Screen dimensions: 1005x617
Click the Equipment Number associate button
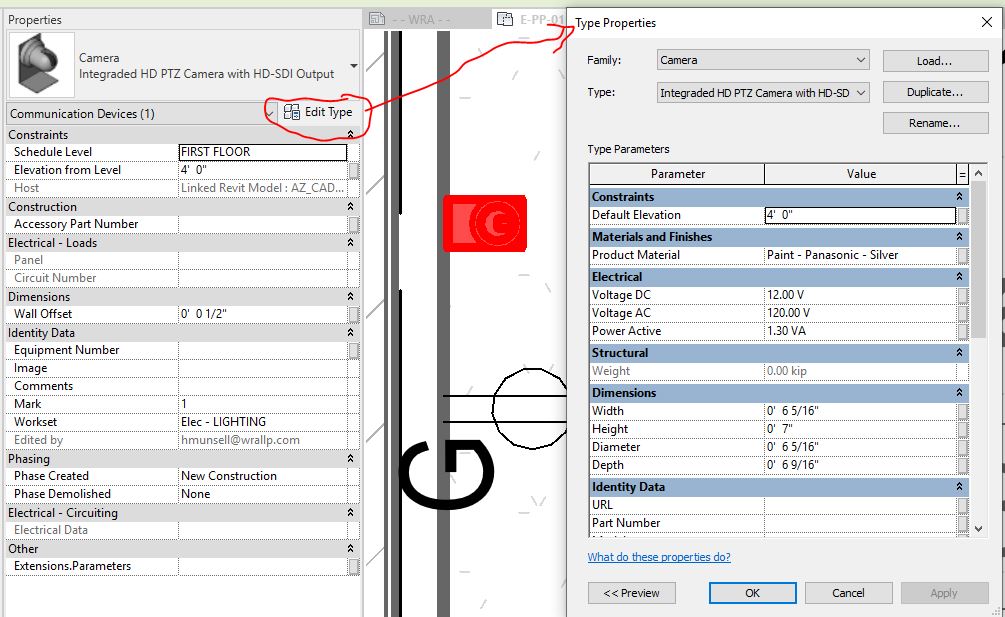pyautogui.click(x=353, y=350)
